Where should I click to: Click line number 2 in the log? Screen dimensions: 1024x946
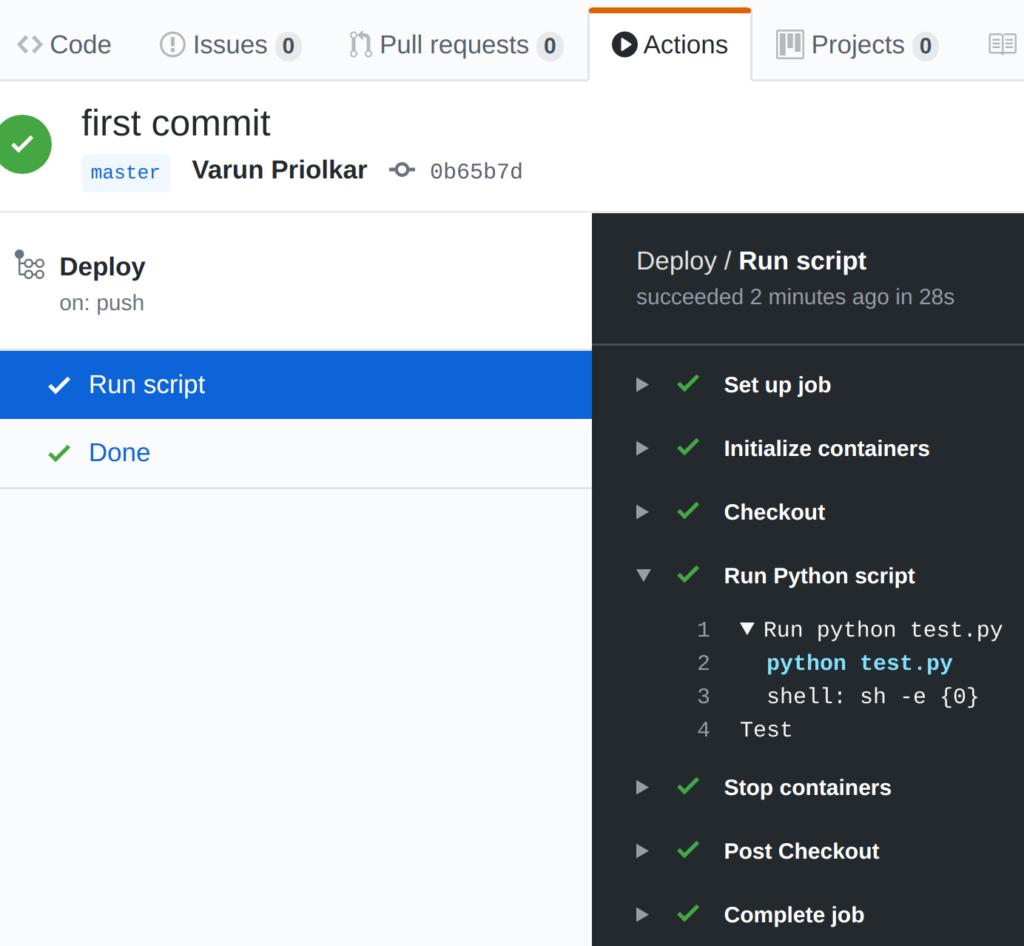point(703,663)
